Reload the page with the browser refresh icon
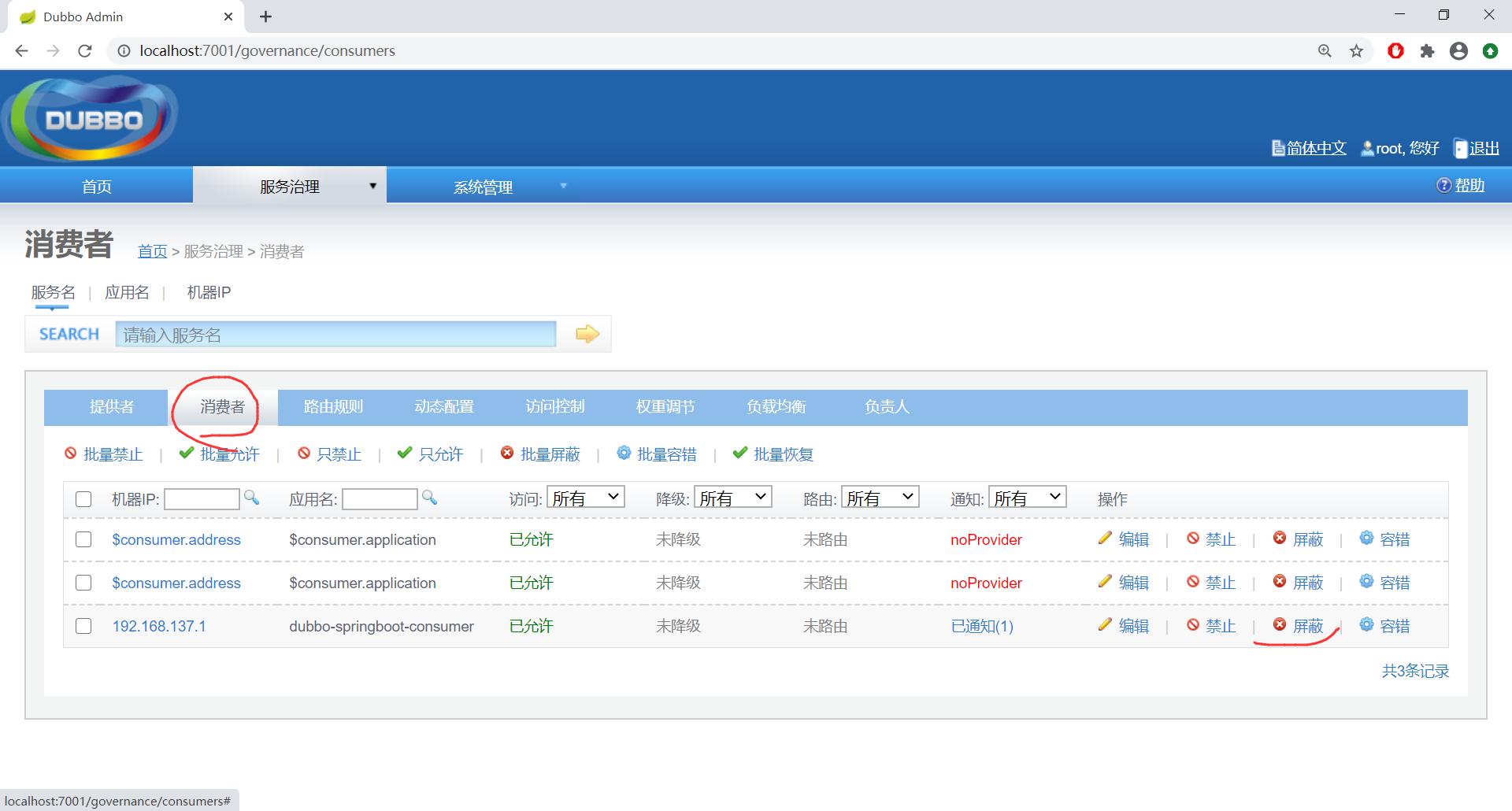 coord(85,51)
